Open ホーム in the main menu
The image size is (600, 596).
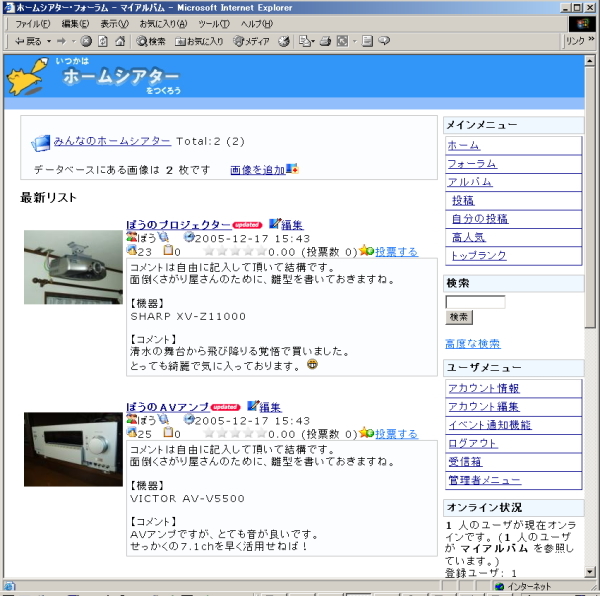tap(463, 145)
